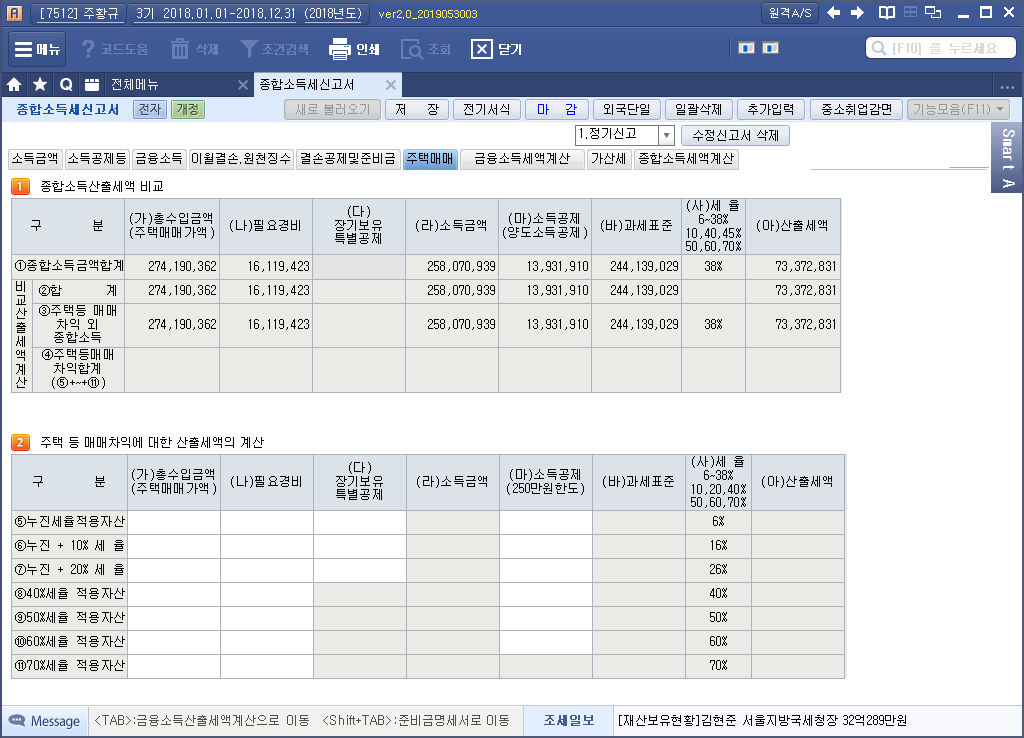Close the 종합소득세신고서 document tab
The image size is (1024, 738).
click(391, 85)
